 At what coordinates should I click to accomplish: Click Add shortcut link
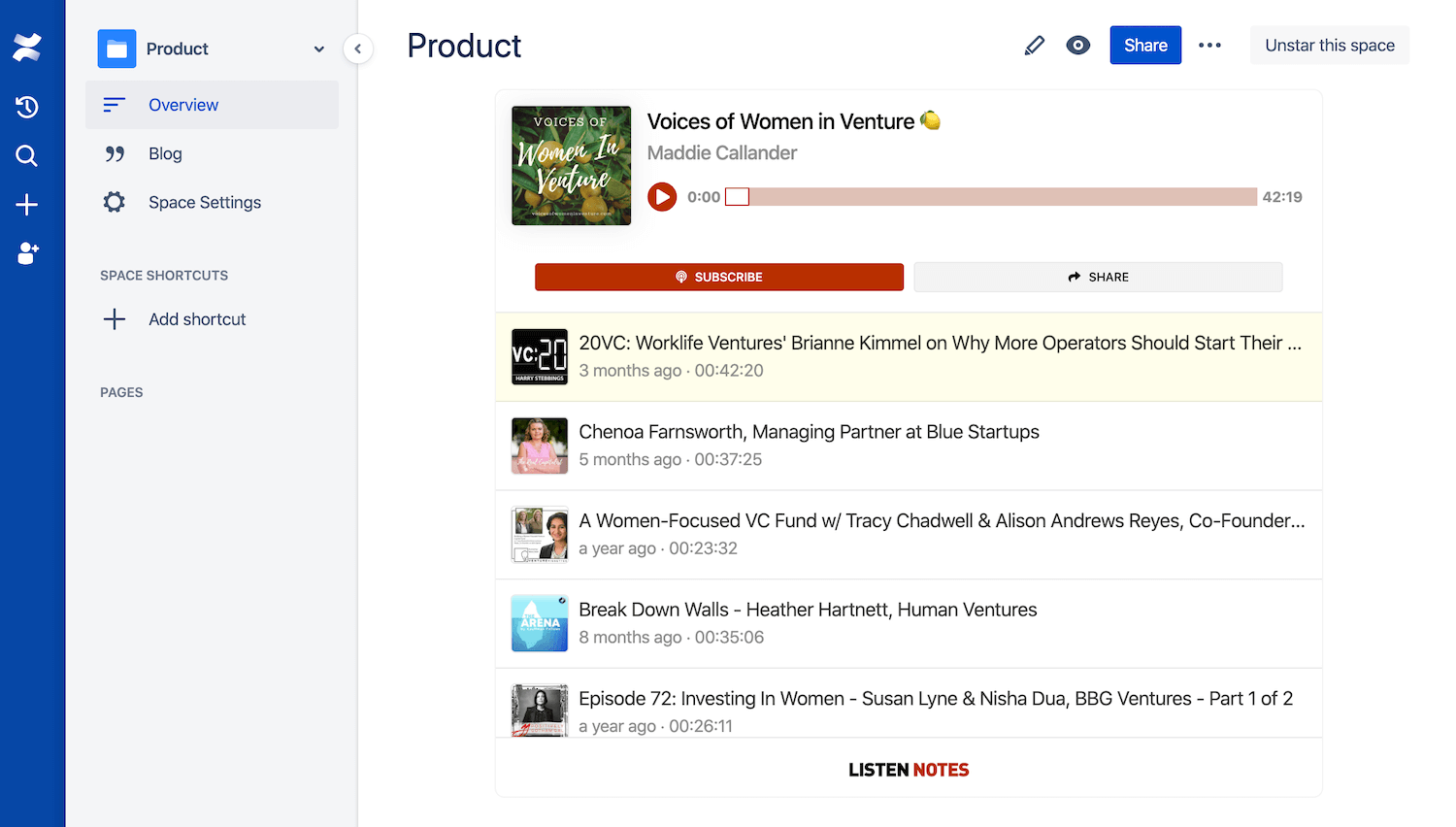coord(197,319)
